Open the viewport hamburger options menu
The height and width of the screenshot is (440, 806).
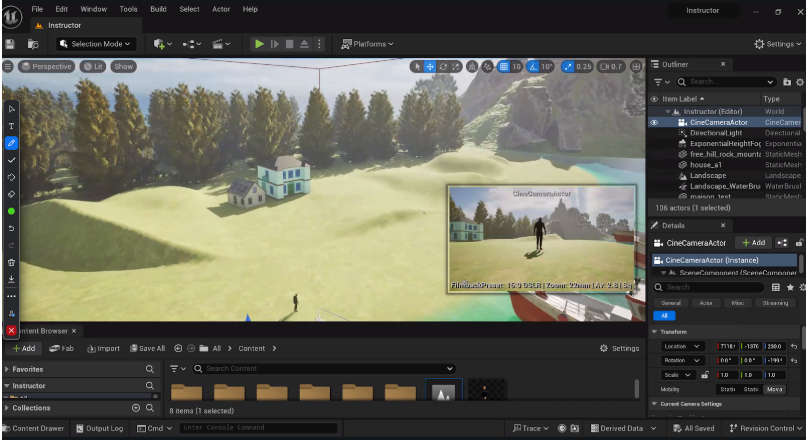[x=8, y=66]
